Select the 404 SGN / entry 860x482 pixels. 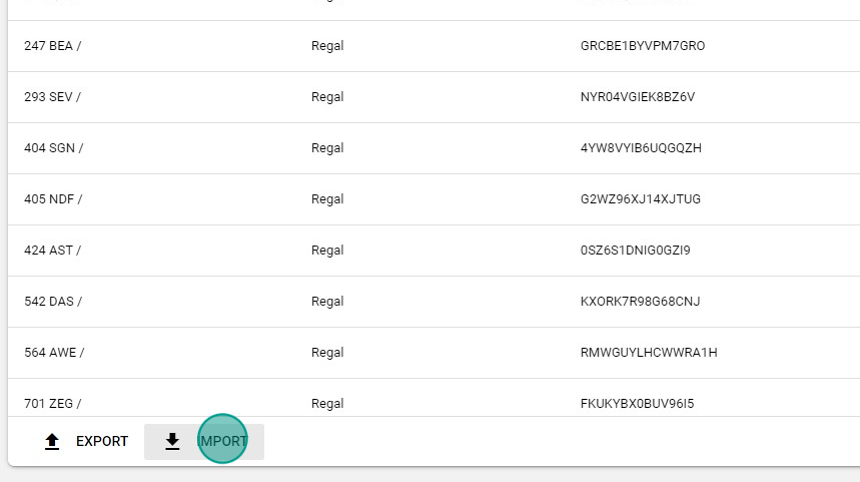(x=434, y=148)
